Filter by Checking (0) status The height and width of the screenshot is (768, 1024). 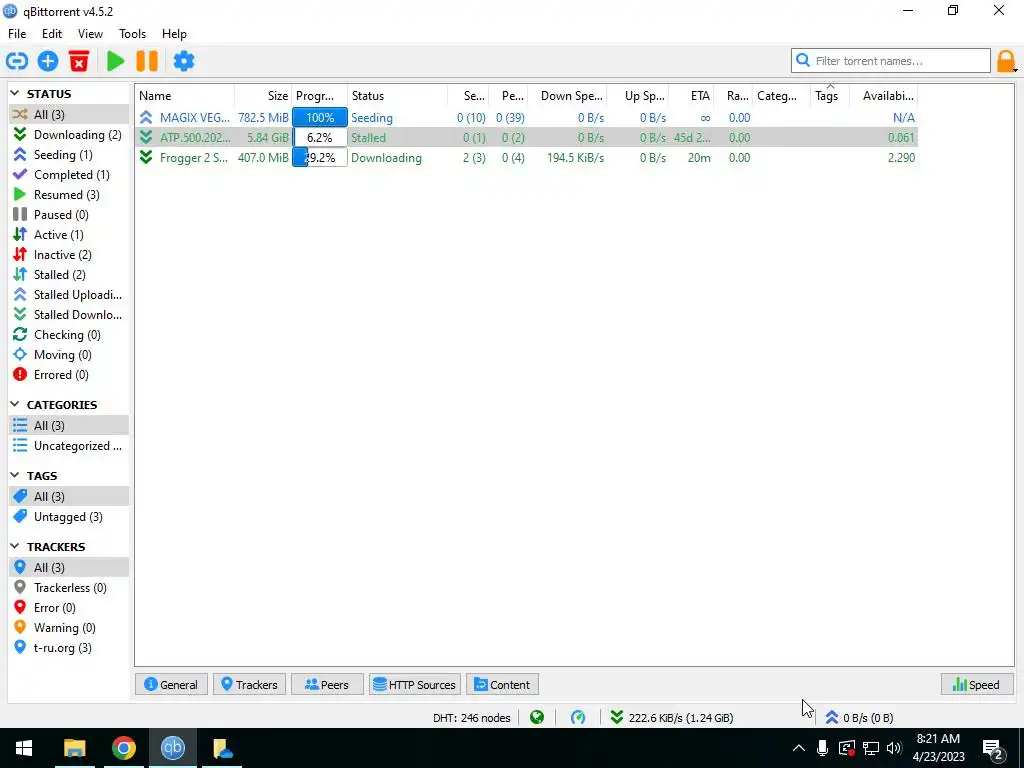coord(69,335)
